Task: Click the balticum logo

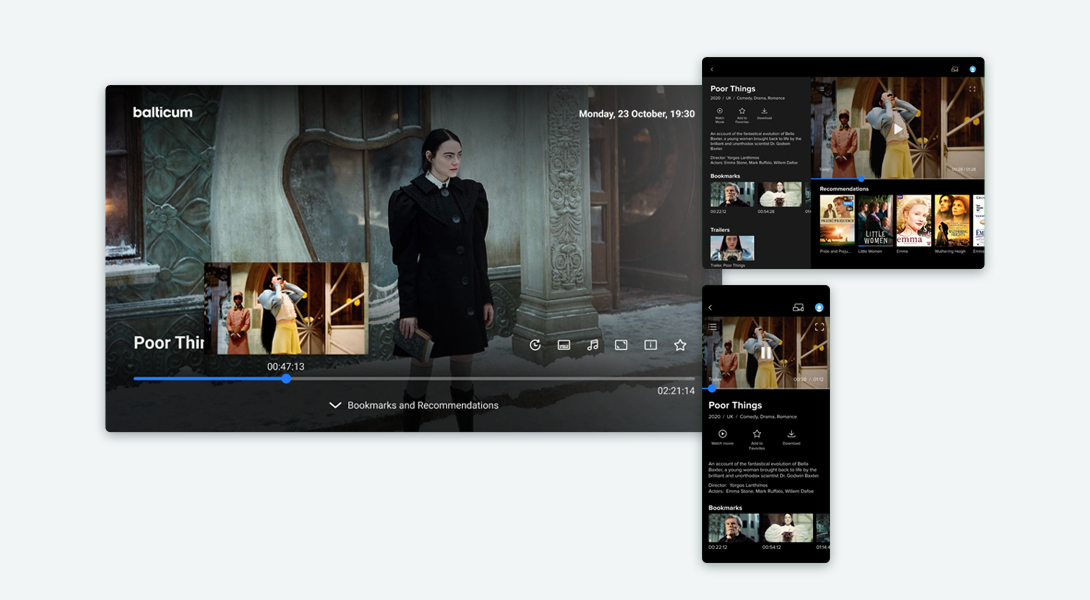Action: 163,112
